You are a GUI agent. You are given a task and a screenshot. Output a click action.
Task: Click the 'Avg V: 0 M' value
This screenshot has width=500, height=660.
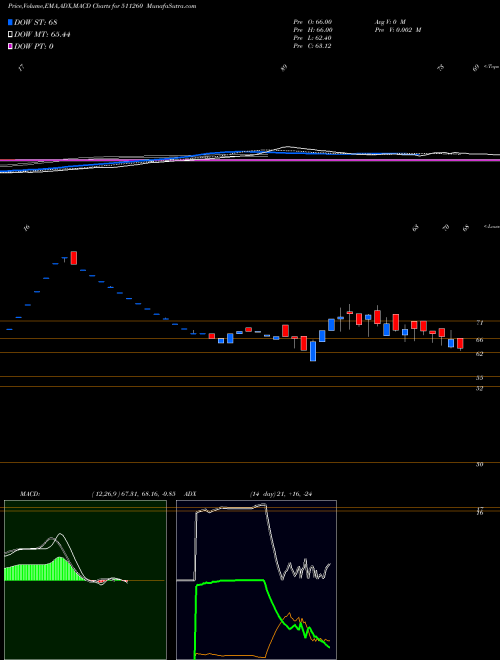[389, 21]
